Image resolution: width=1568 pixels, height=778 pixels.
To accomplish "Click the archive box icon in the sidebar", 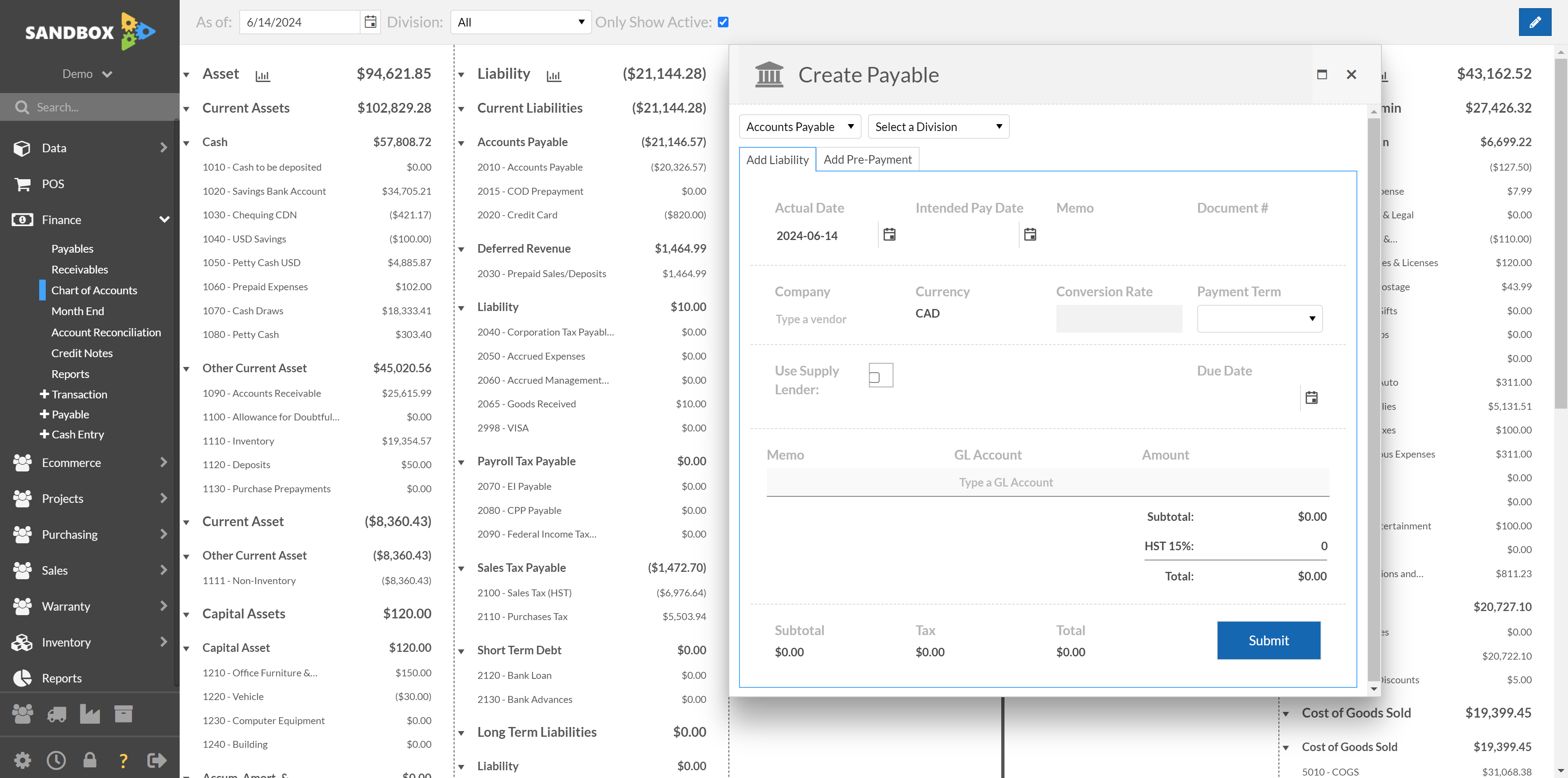I will click(123, 714).
